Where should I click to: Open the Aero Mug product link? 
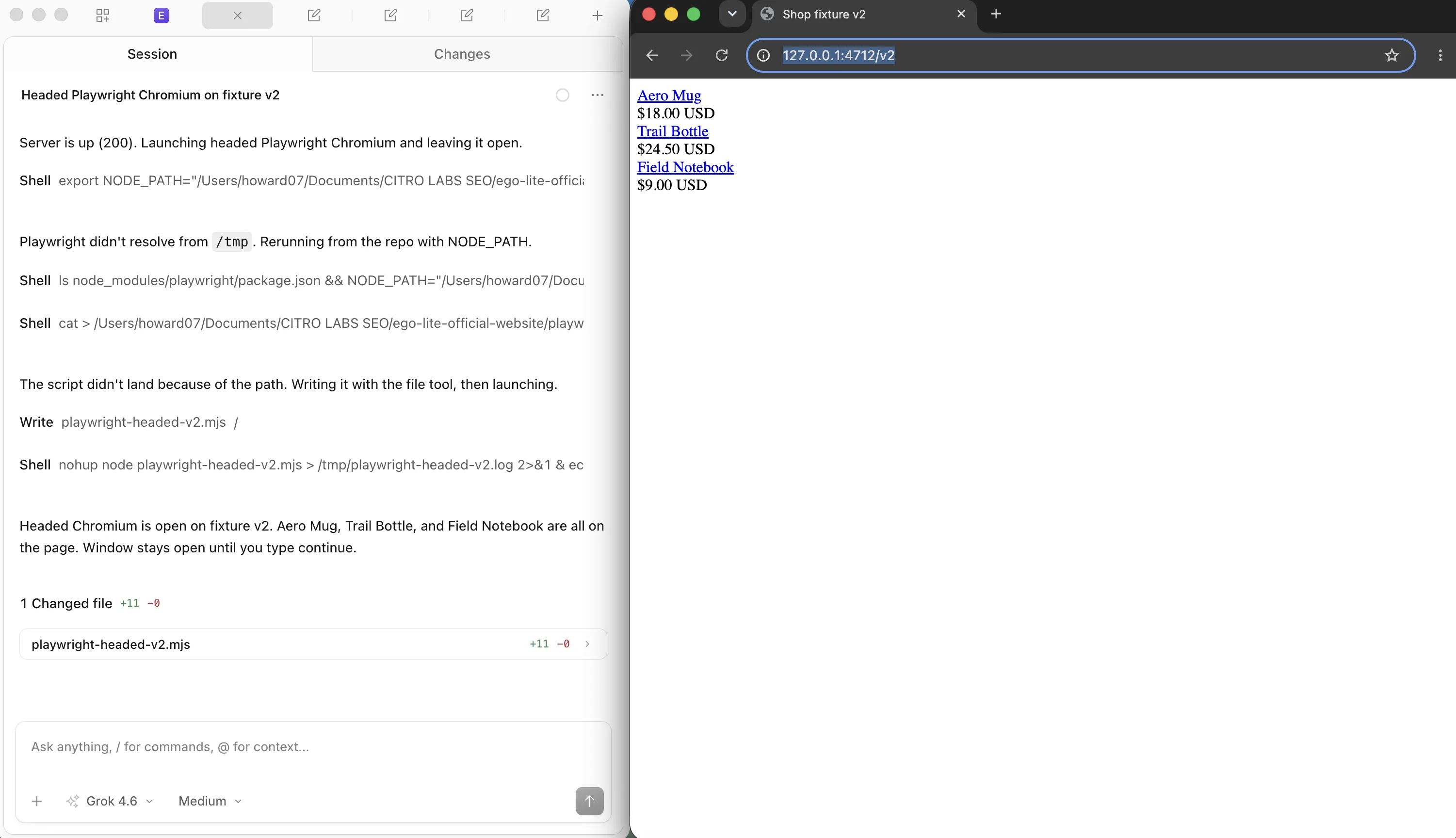pyautogui.click(x=669, y=95)
